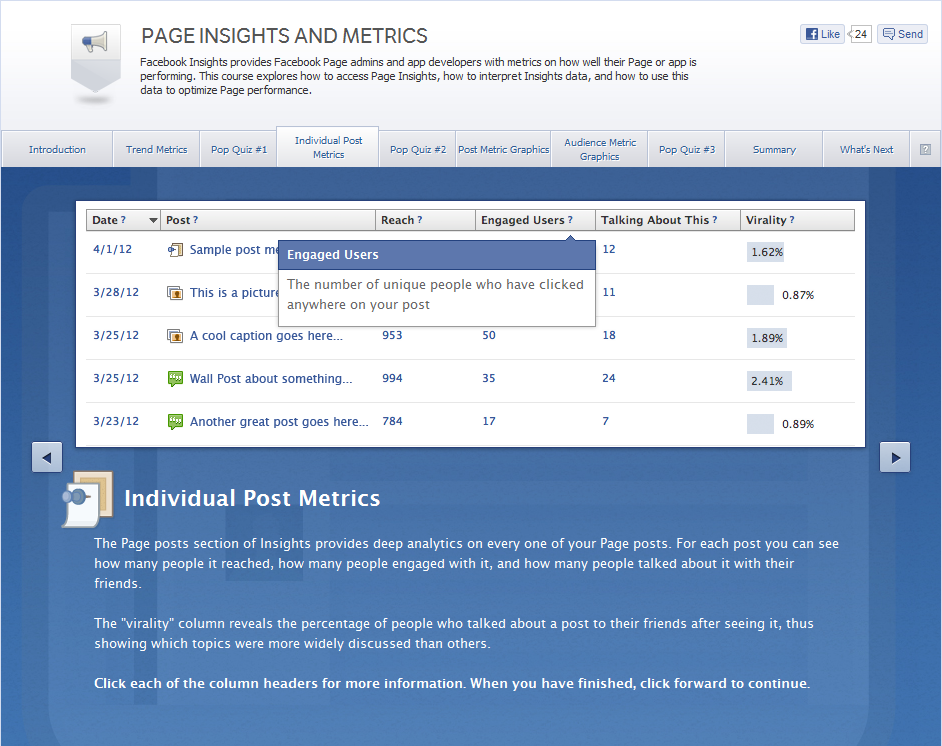The width and height of the screenshot is (942, 746).
Task: Click the Post column header
Action: coord(268,220)
